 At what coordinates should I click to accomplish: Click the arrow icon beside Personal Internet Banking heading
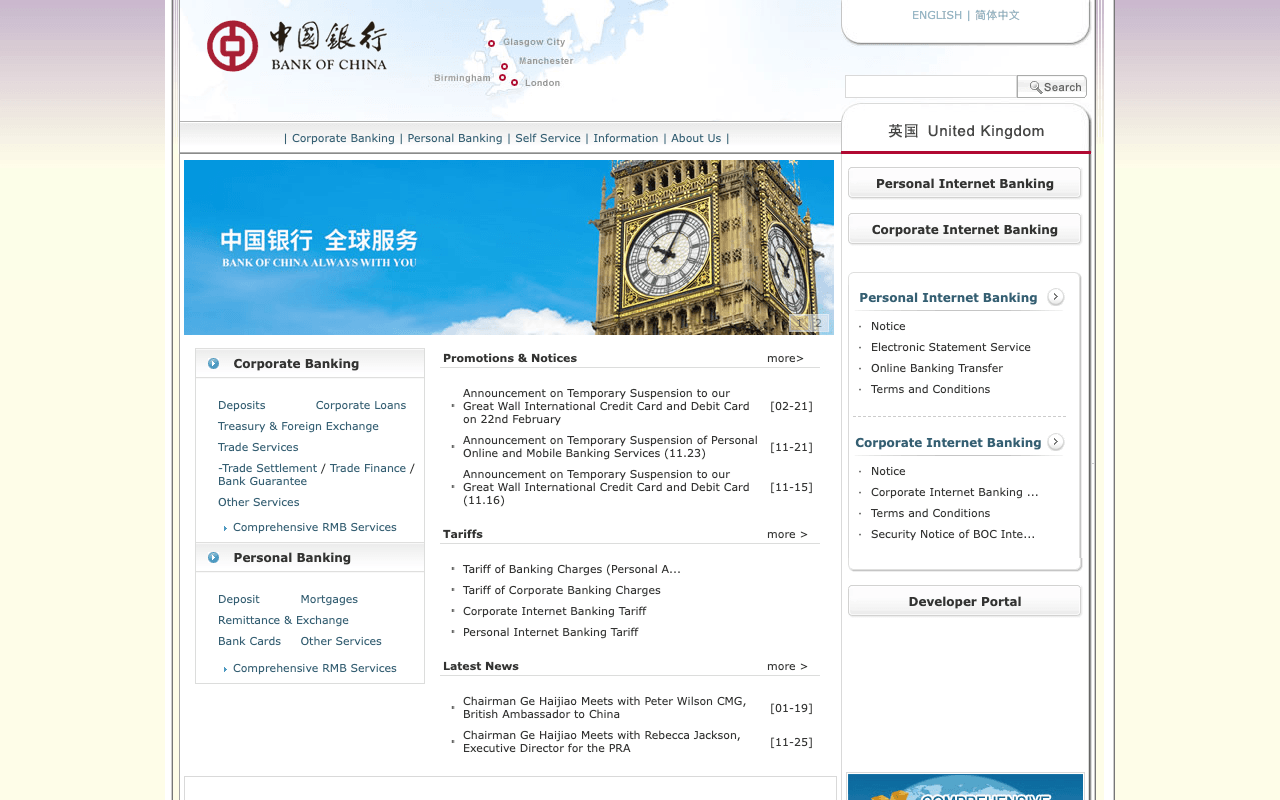pos(1054,296)
